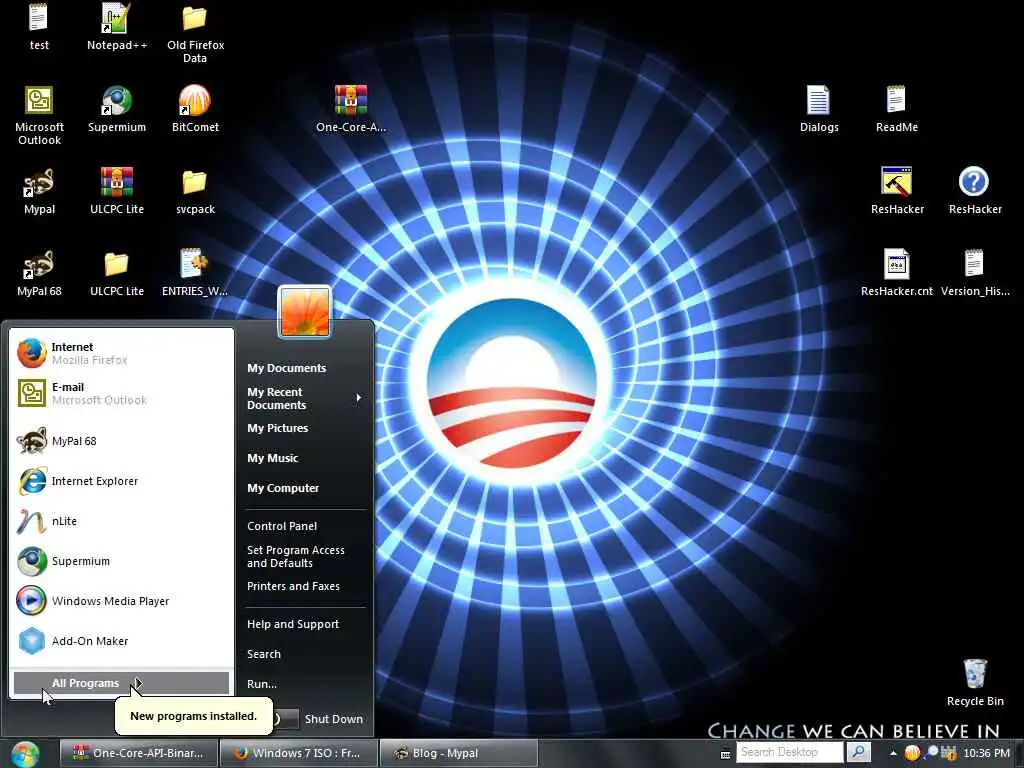The height and width of the screenshot is (768, 1024).
Task: Click the user account picture in Start menu
Action: pyautogui.click(x=304, y=312)
